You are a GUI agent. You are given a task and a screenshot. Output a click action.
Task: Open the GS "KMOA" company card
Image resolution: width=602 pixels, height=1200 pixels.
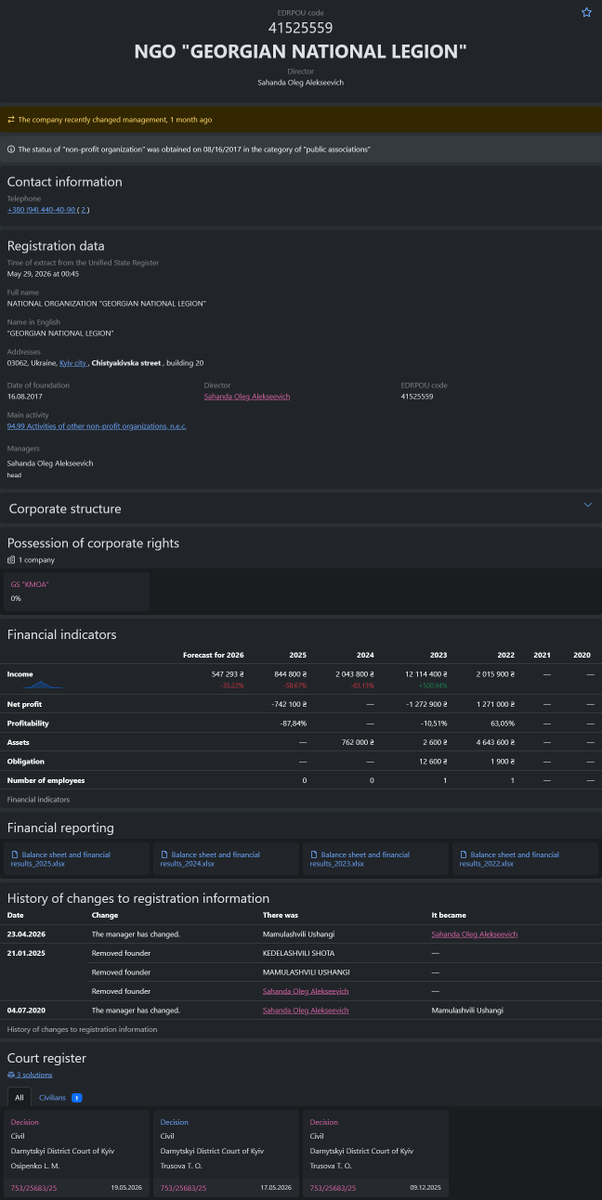coord(77,591)
